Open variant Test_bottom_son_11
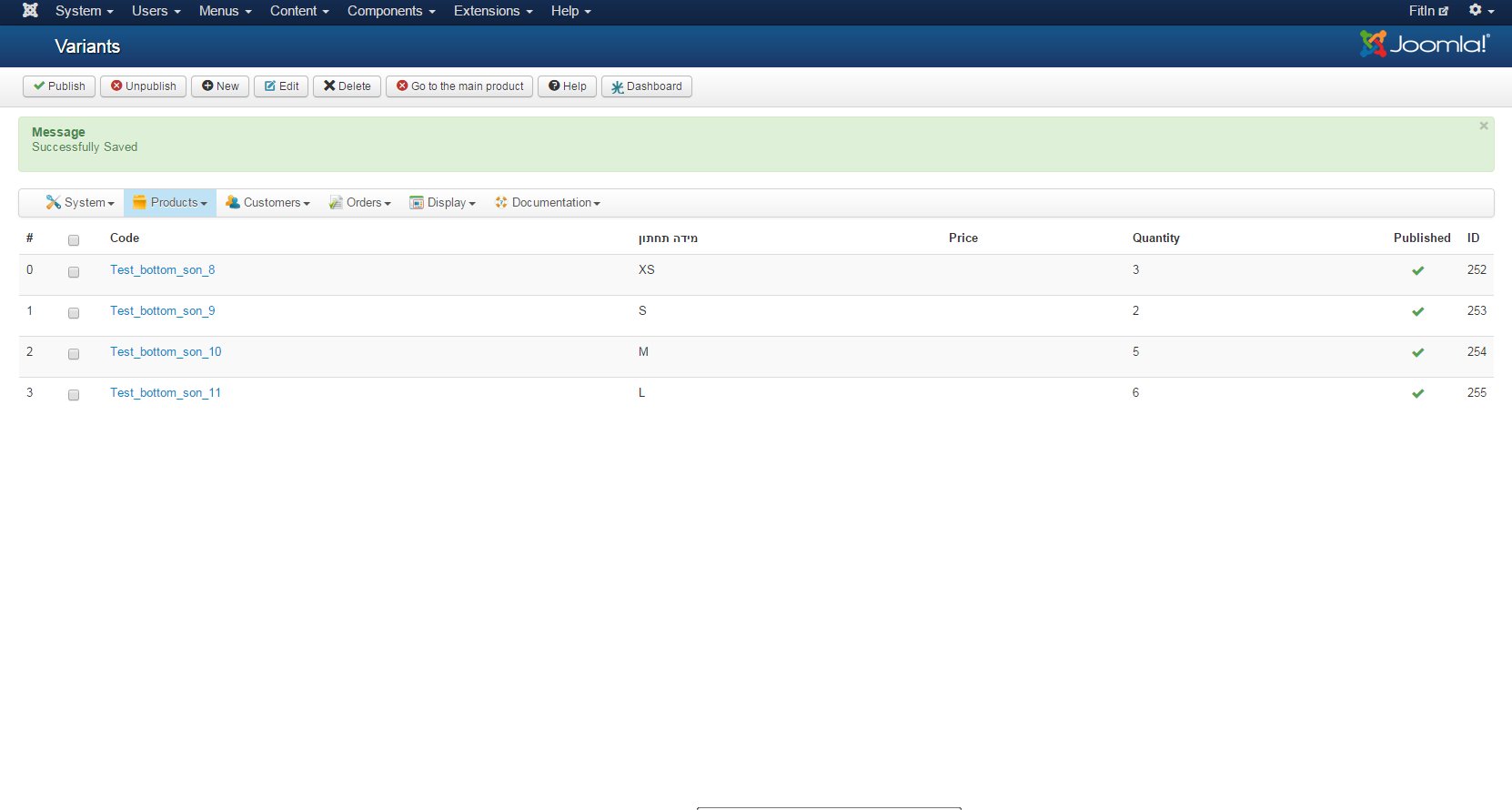Screen dimensions: 1512x810 (166, 393)
